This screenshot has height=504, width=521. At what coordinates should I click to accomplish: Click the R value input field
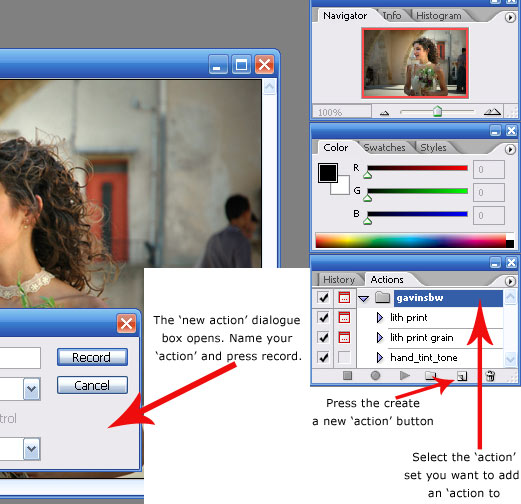point(489,170)
